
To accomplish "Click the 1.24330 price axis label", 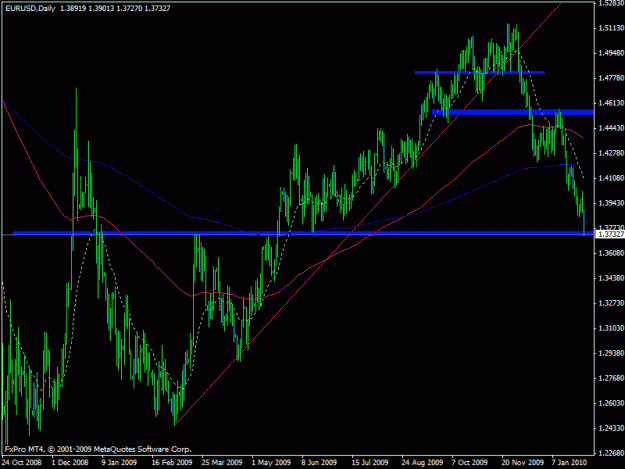I will pos(611,428).
